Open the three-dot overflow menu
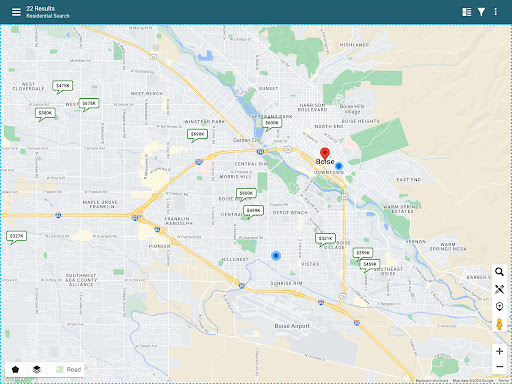This screenshot has width=512, height=384. (x=496, y=12)
